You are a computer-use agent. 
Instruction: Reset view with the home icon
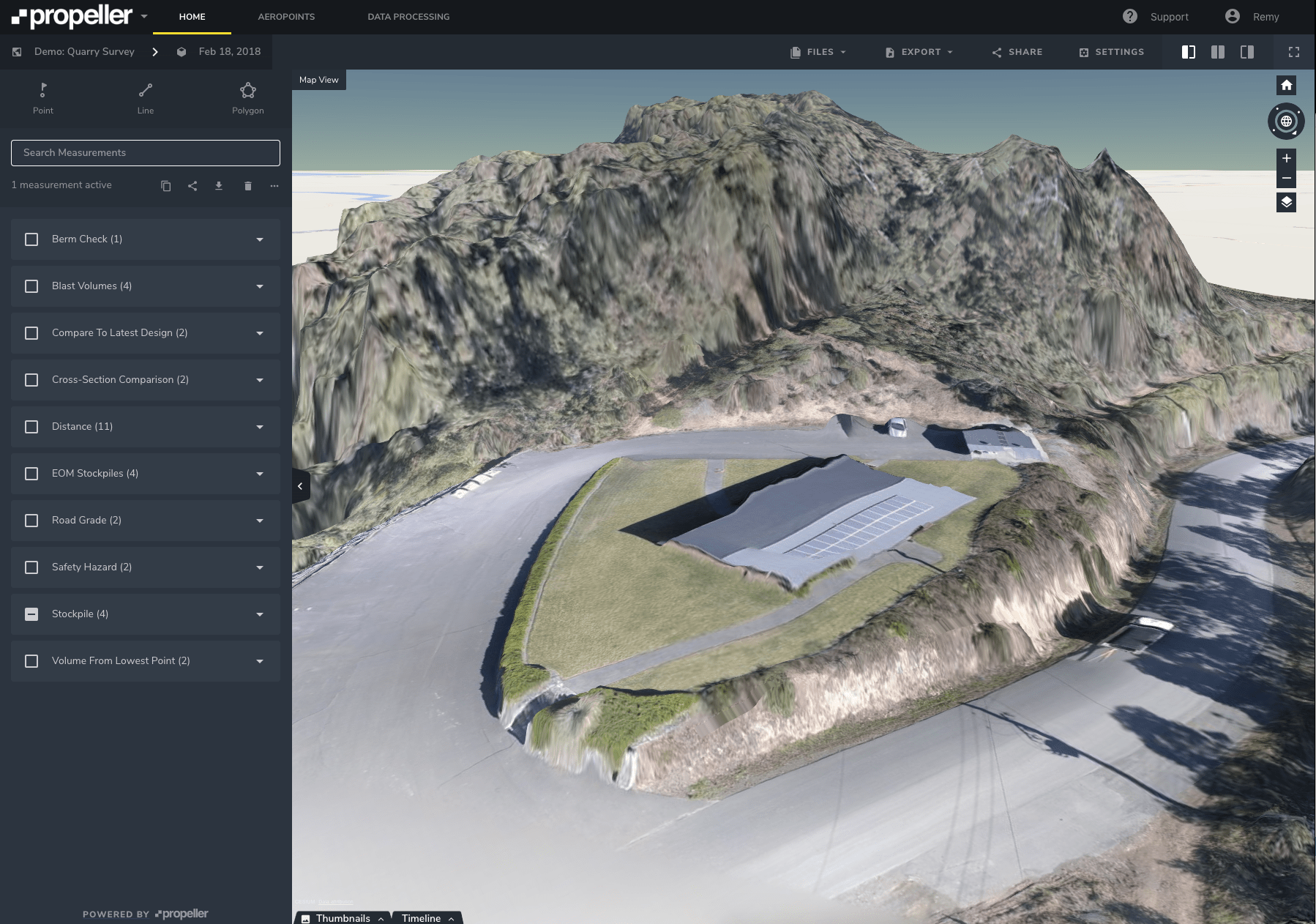pyautogui.click(x=1286, y=85)
